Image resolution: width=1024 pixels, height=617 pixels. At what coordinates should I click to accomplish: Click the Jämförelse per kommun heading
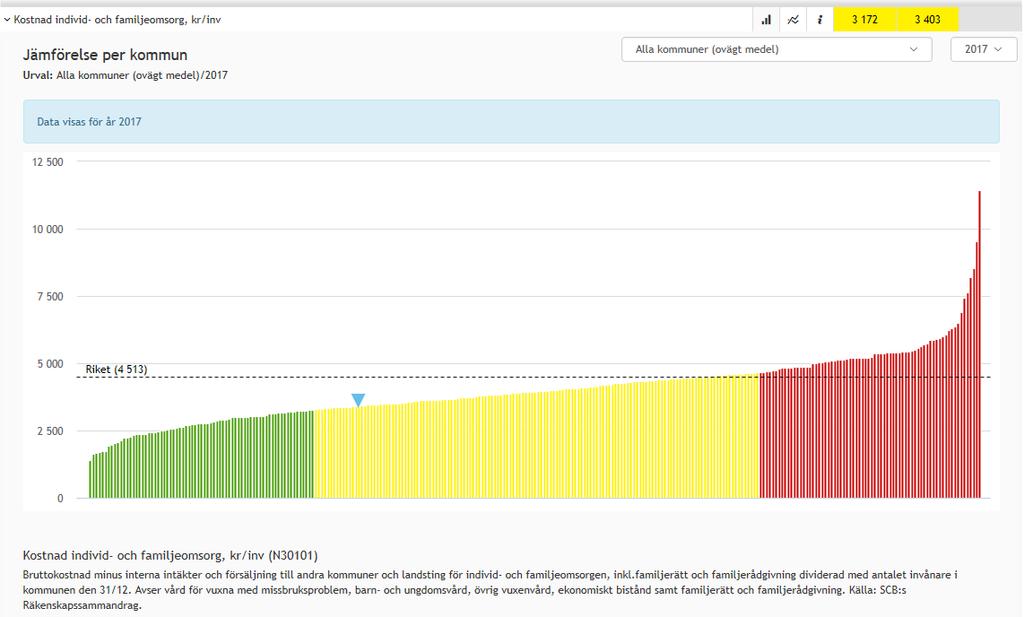(105, 55)
